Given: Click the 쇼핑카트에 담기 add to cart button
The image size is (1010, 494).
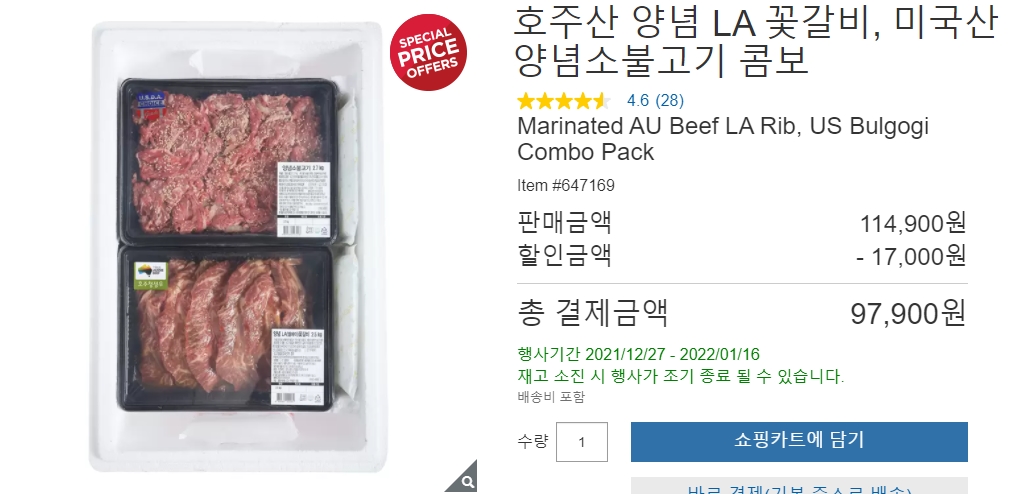Looking at the screenshot, I should pyautogui.click(x=799, y=442).
